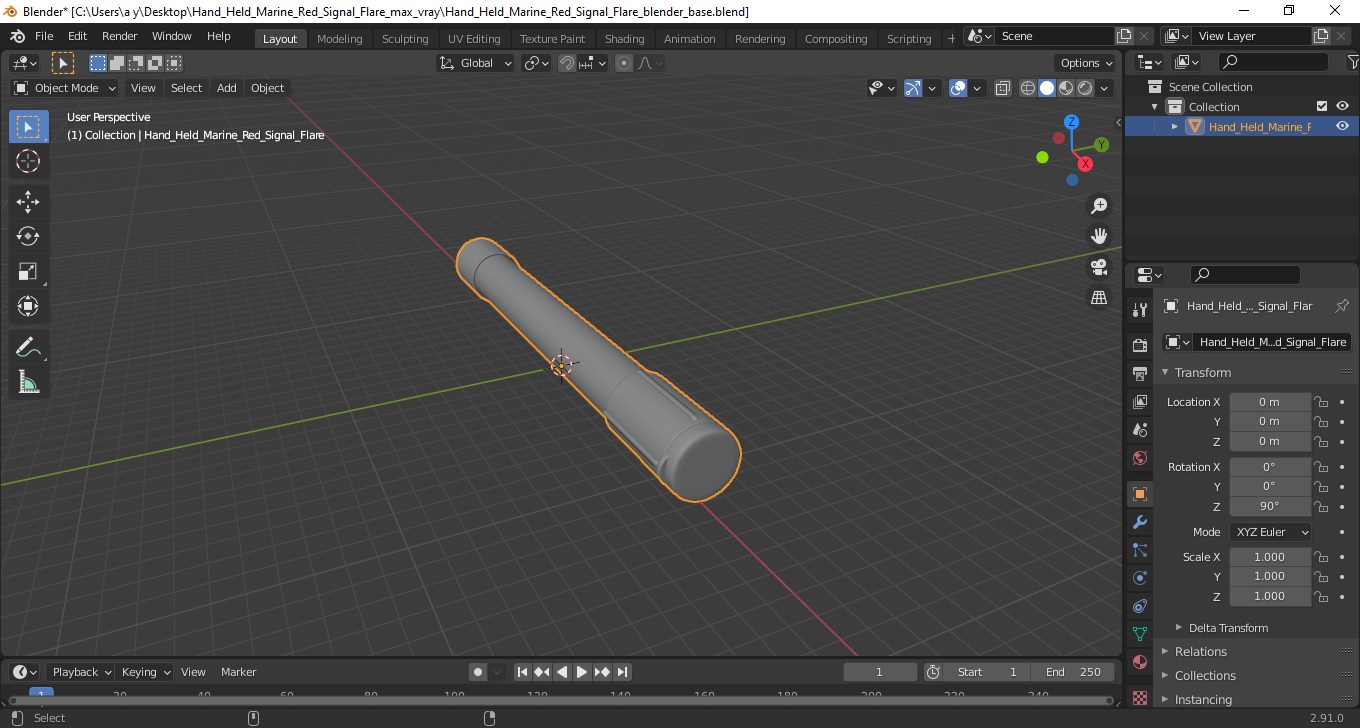The width and height of the screenshot is (1360, 728).
Task: Toggle the snap magnet button
Action: 567,63
